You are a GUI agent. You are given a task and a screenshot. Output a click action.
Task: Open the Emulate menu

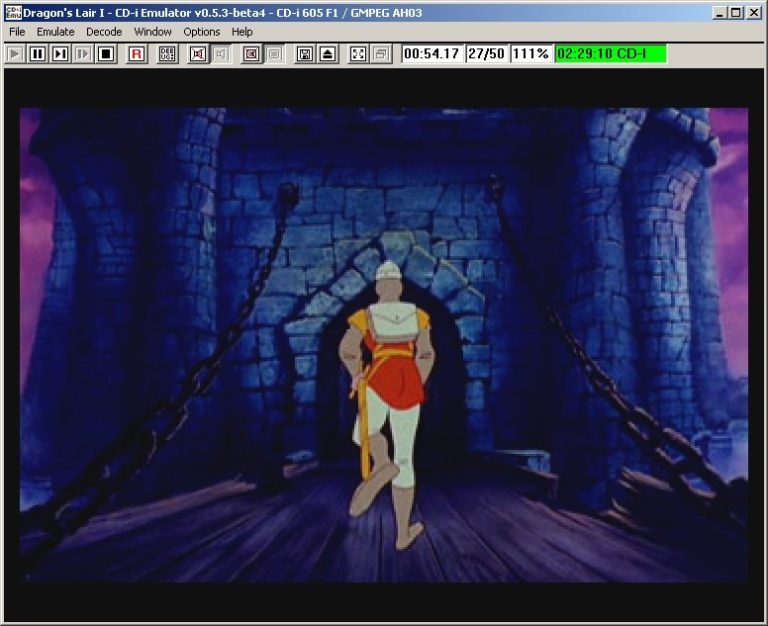tap(55, 32)
